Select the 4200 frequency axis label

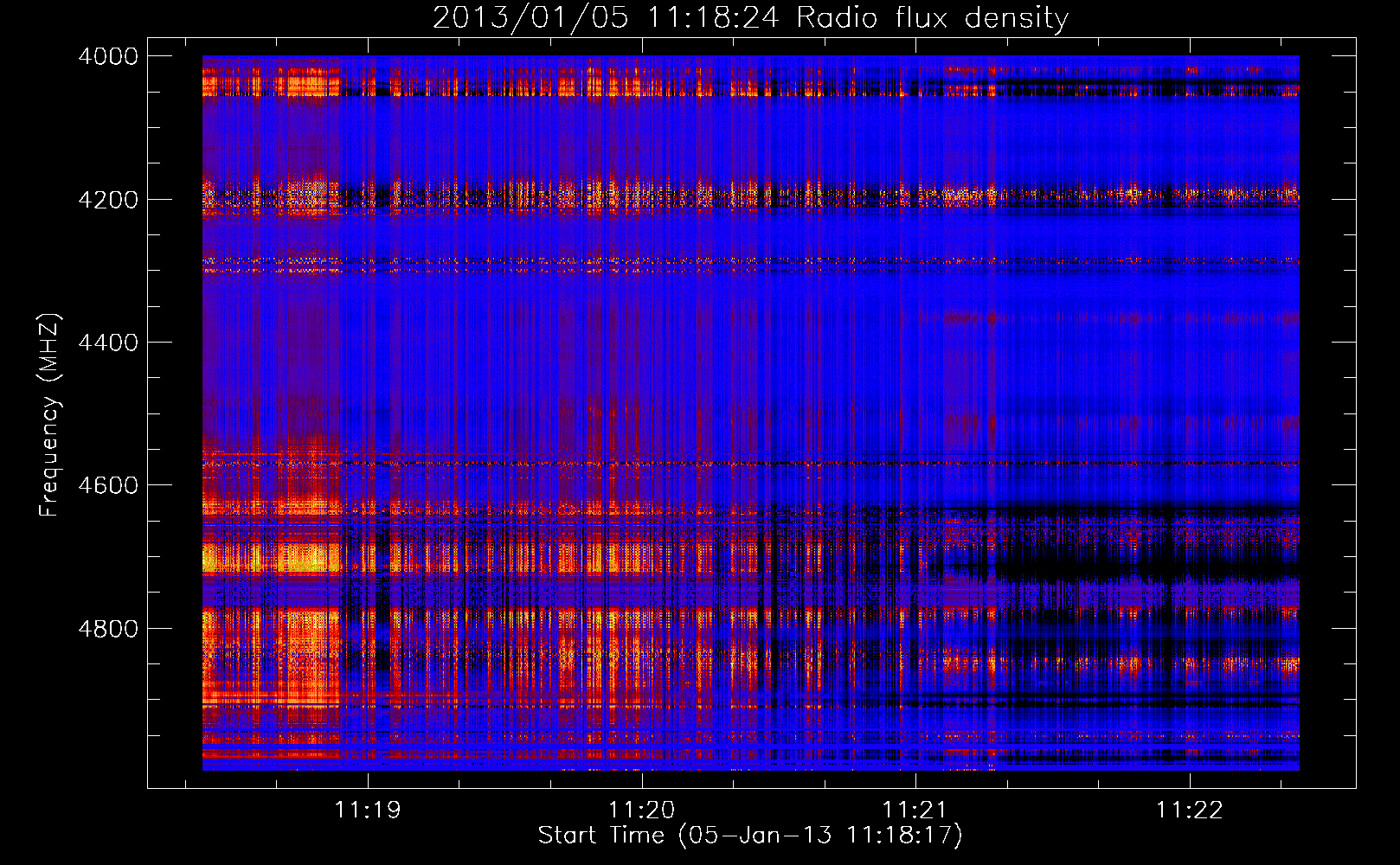(108, 199)
